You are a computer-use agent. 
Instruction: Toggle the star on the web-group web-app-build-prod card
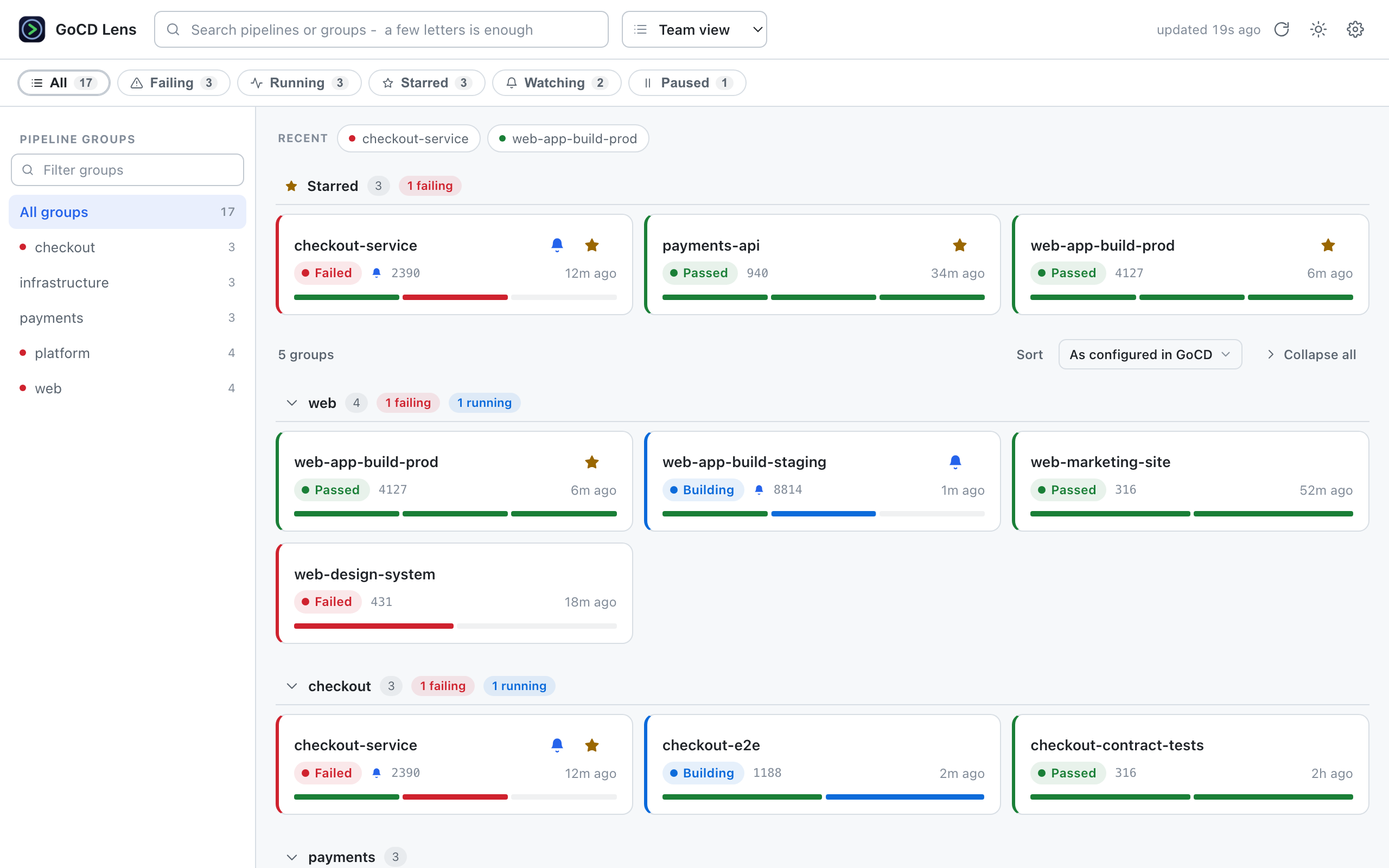[x=592, y=462]
